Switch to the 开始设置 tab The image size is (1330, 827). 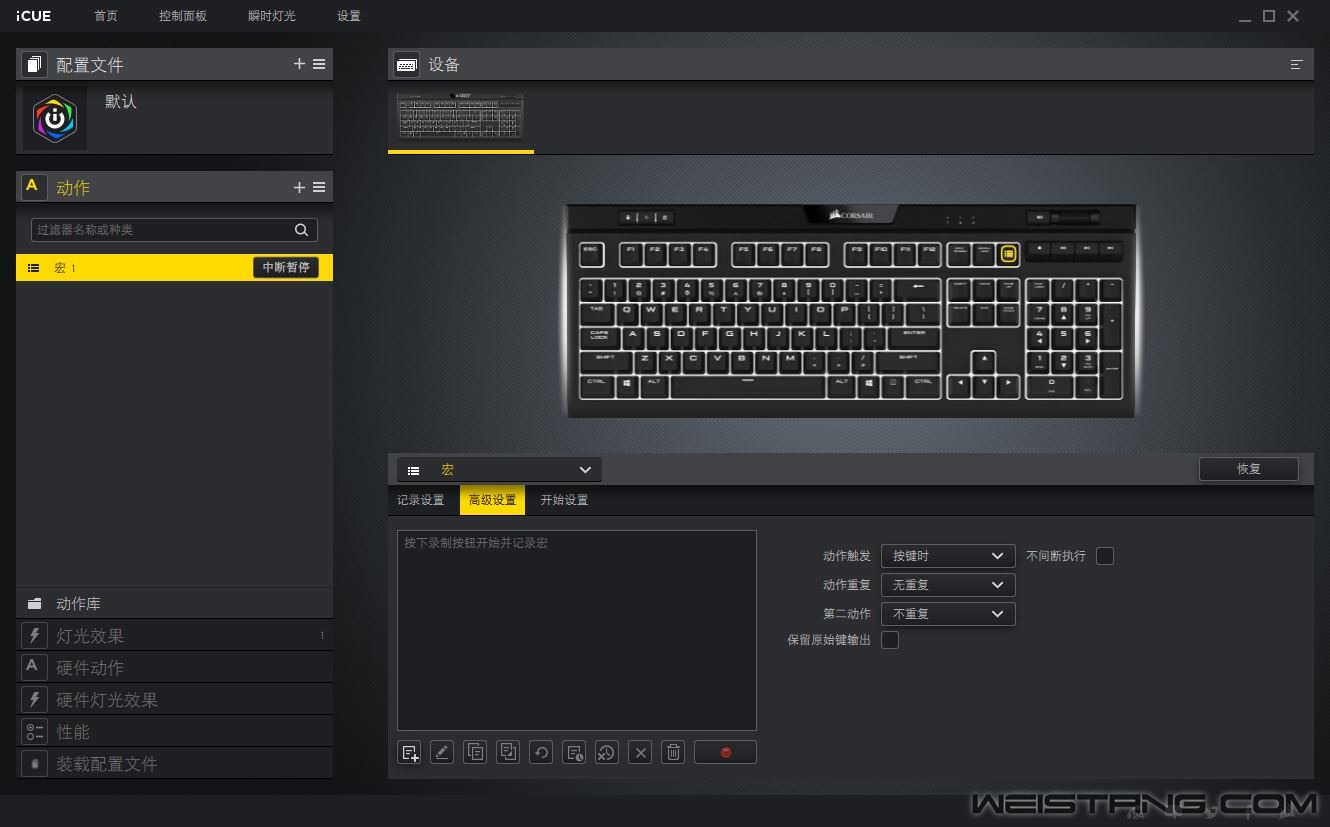[x=564, y=500]
